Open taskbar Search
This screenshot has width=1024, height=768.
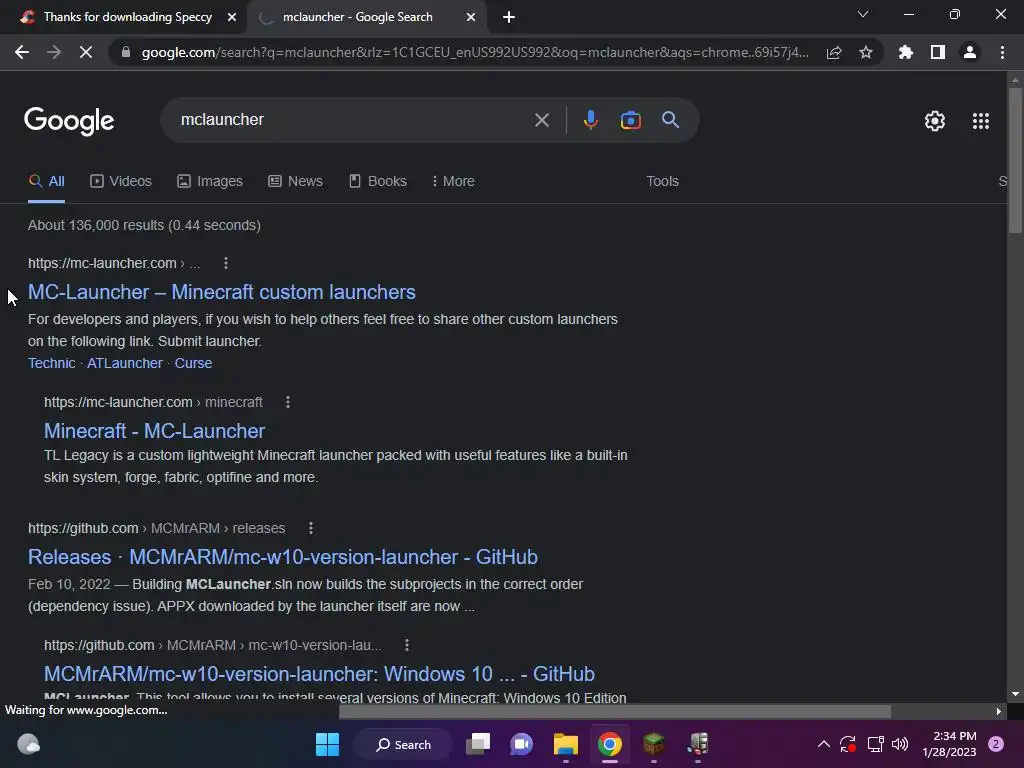pyautogui.click(x=402, y=744)
